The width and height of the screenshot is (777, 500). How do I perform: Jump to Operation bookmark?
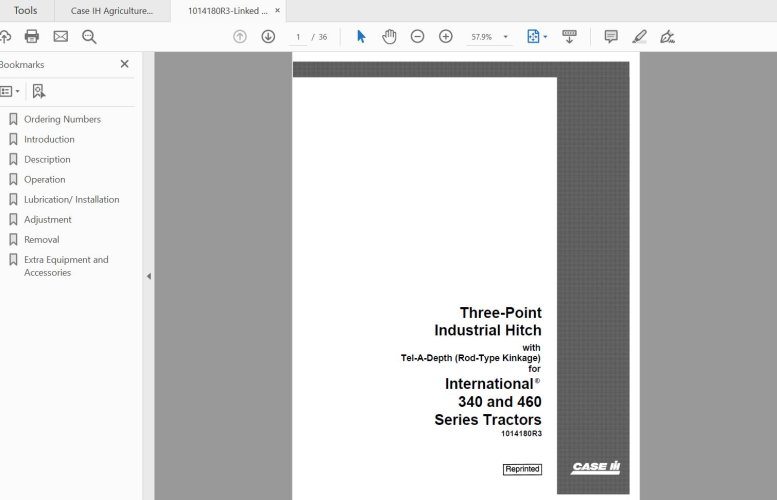[45, 179]
